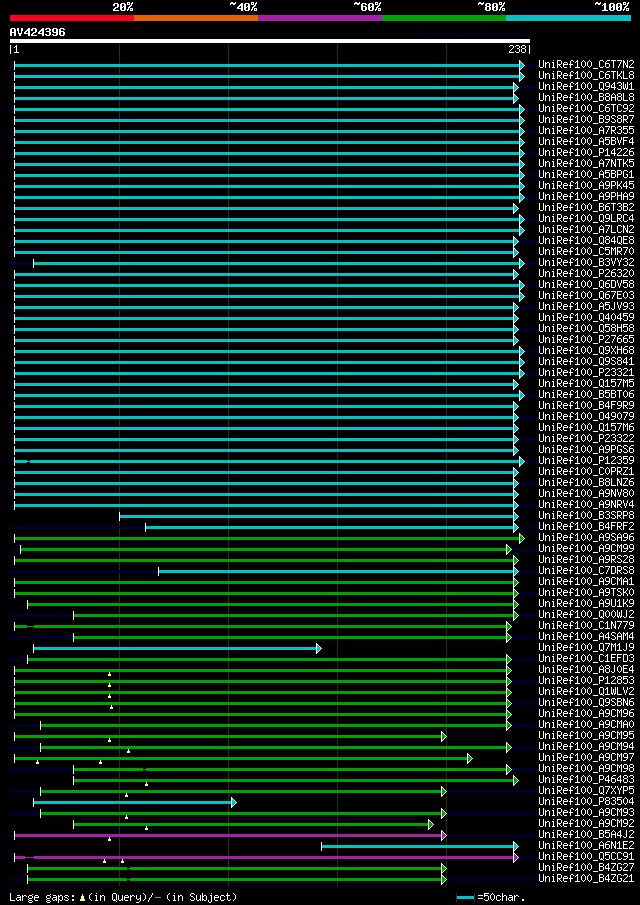640x905 pixels.
Task: Select the UniRef100_B5BT06 label
Action: 586,394
